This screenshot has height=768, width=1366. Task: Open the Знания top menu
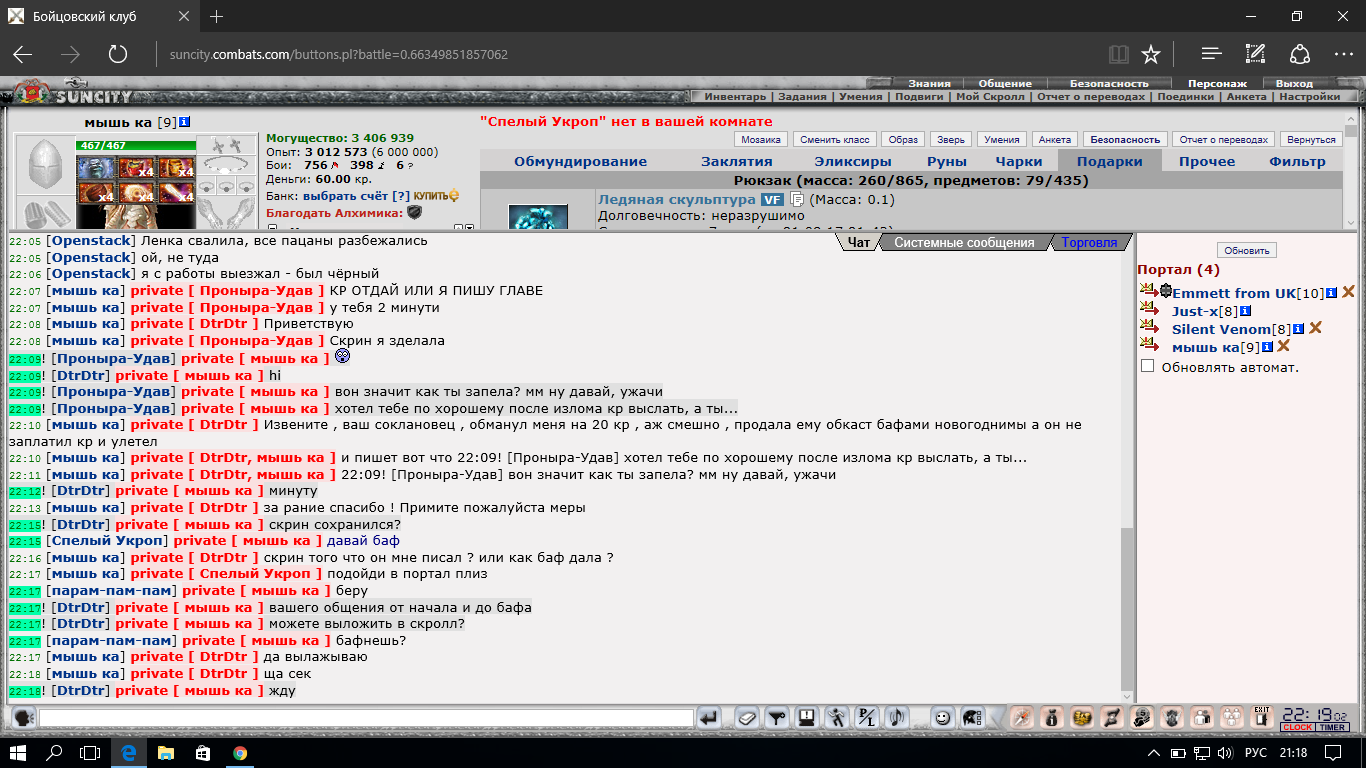[929, 84]
